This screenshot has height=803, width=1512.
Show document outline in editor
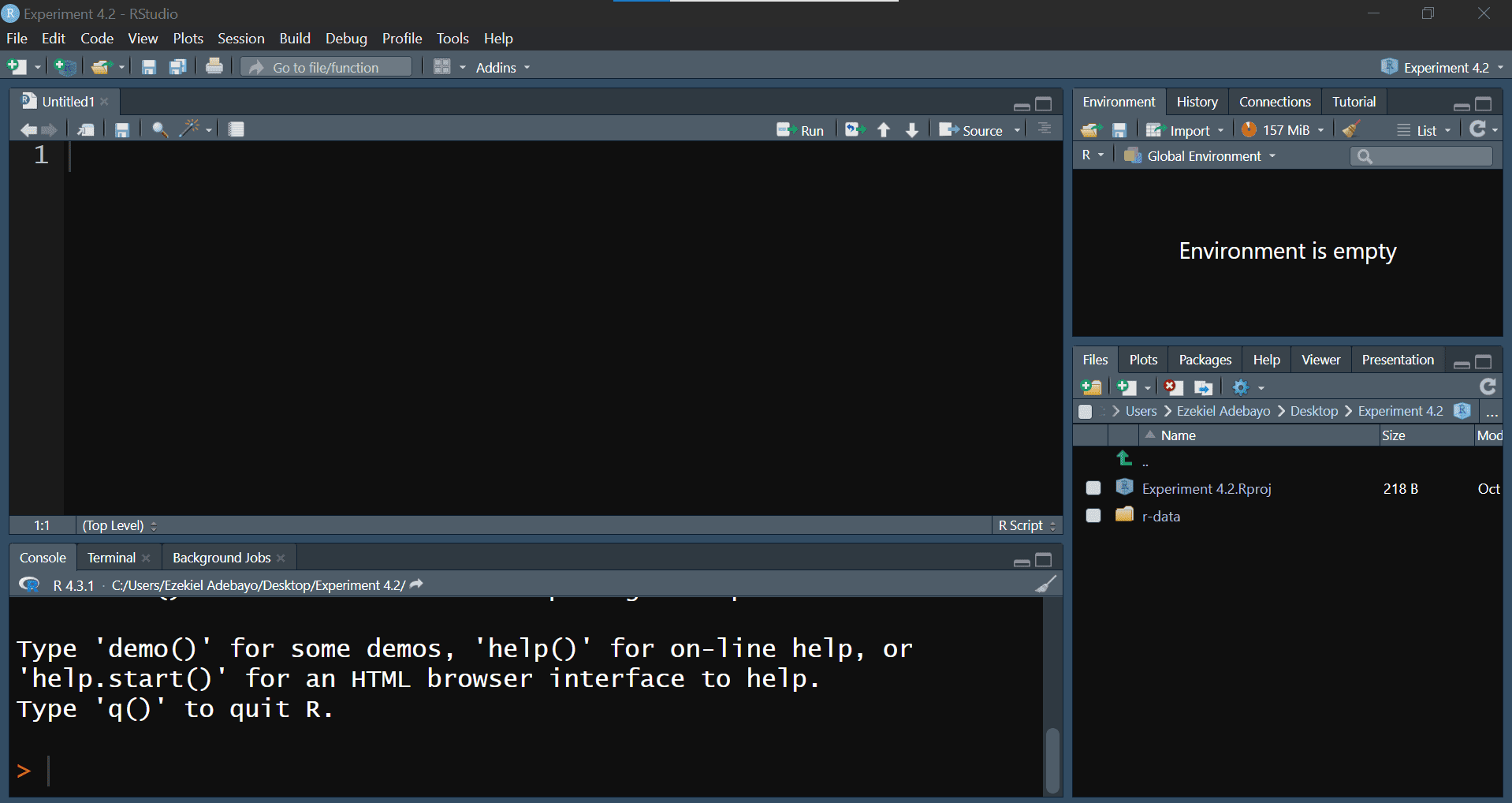click(x=1045, y=129)
